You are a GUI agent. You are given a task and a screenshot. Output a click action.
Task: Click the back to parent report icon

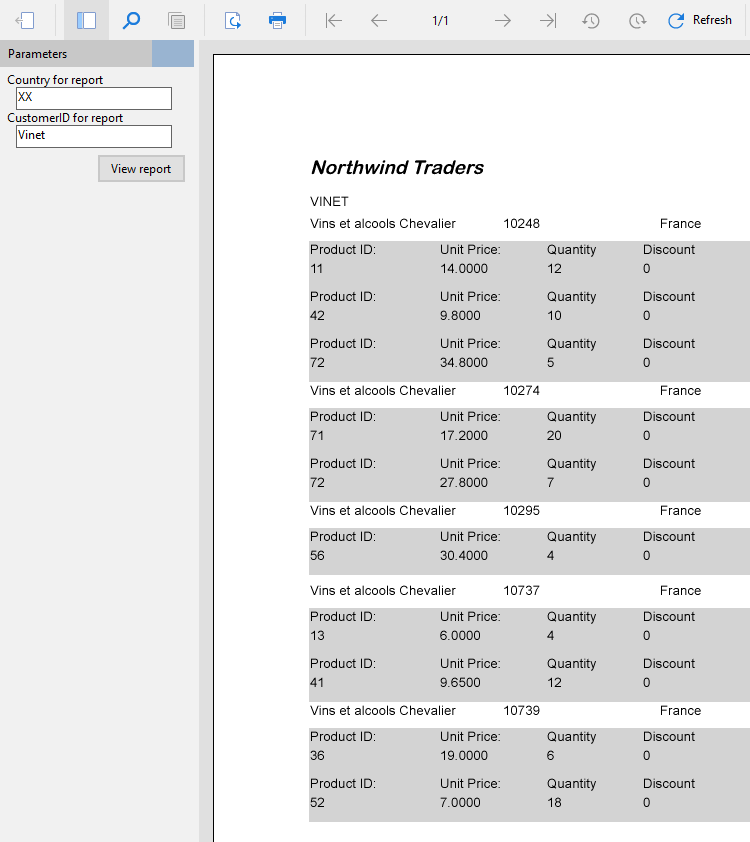coord(25,20)
